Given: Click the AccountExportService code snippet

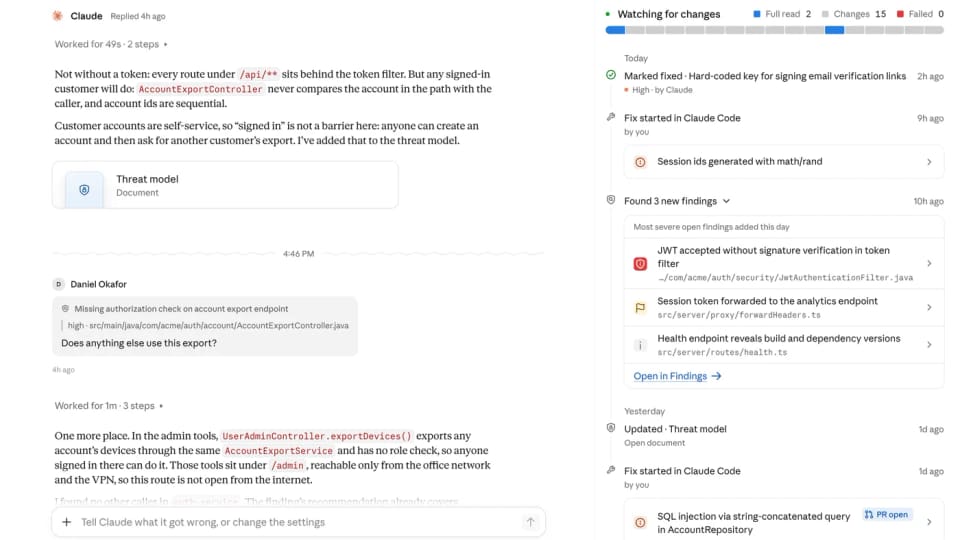Looking at the screenshot, I should coord(279,451).
